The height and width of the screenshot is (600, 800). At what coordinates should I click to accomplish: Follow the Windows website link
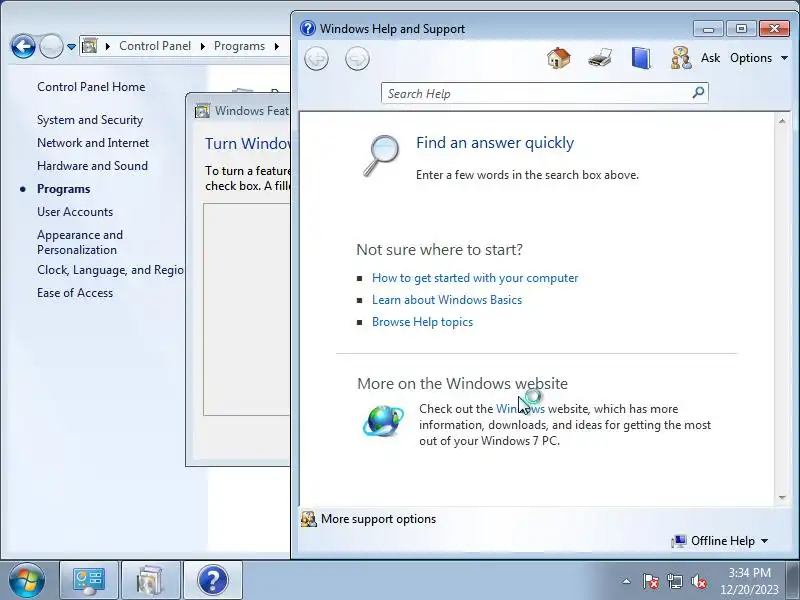[520, 409]
